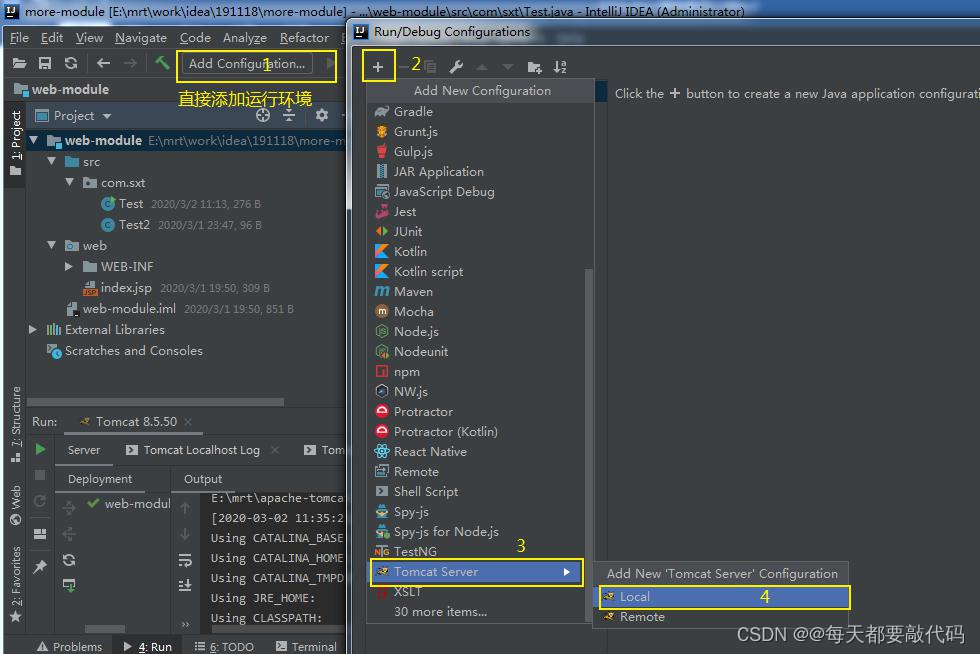Close the Tomcat 8.5.50 run tab
This screenshot has width=980, height=654.
click(x=188, y=421)
